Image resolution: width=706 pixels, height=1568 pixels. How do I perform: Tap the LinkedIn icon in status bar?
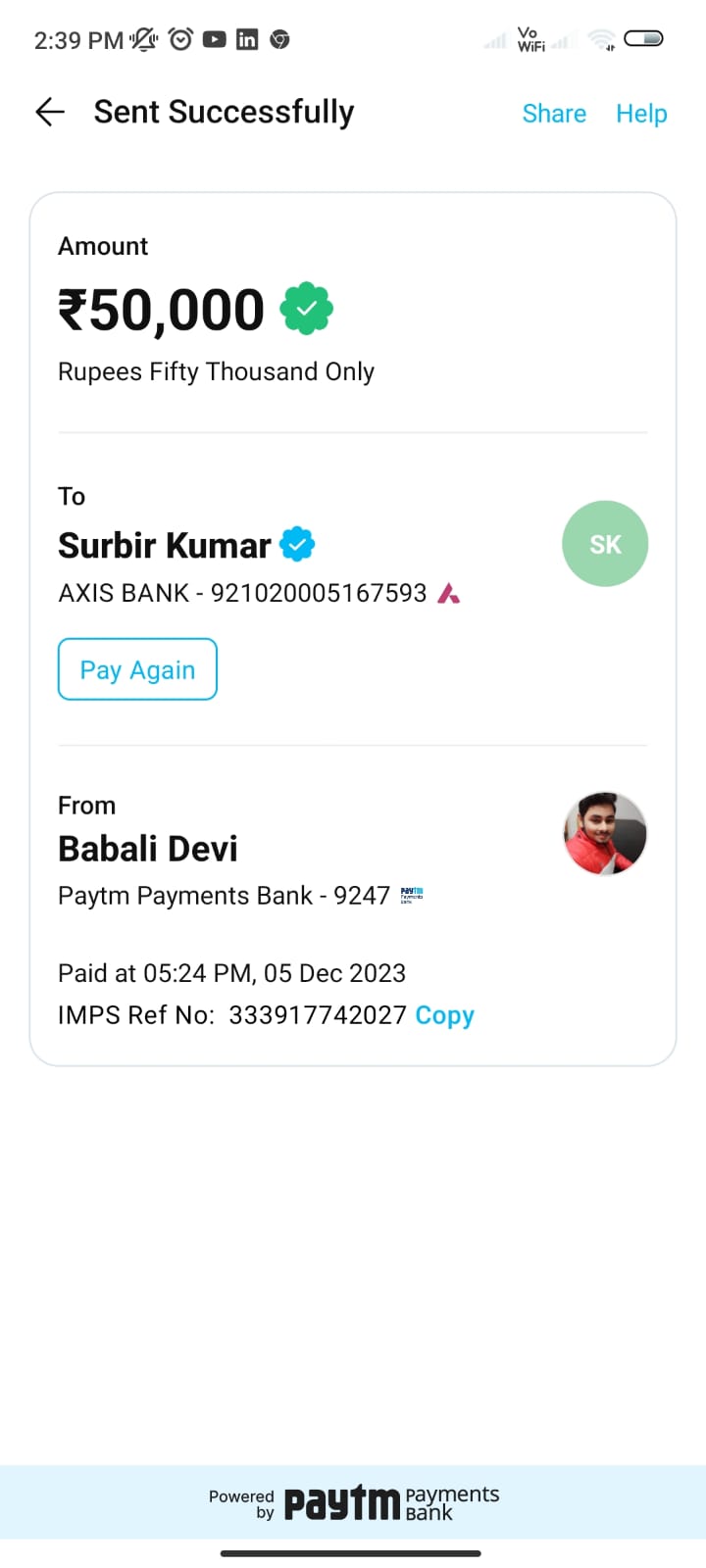(247, 39)
